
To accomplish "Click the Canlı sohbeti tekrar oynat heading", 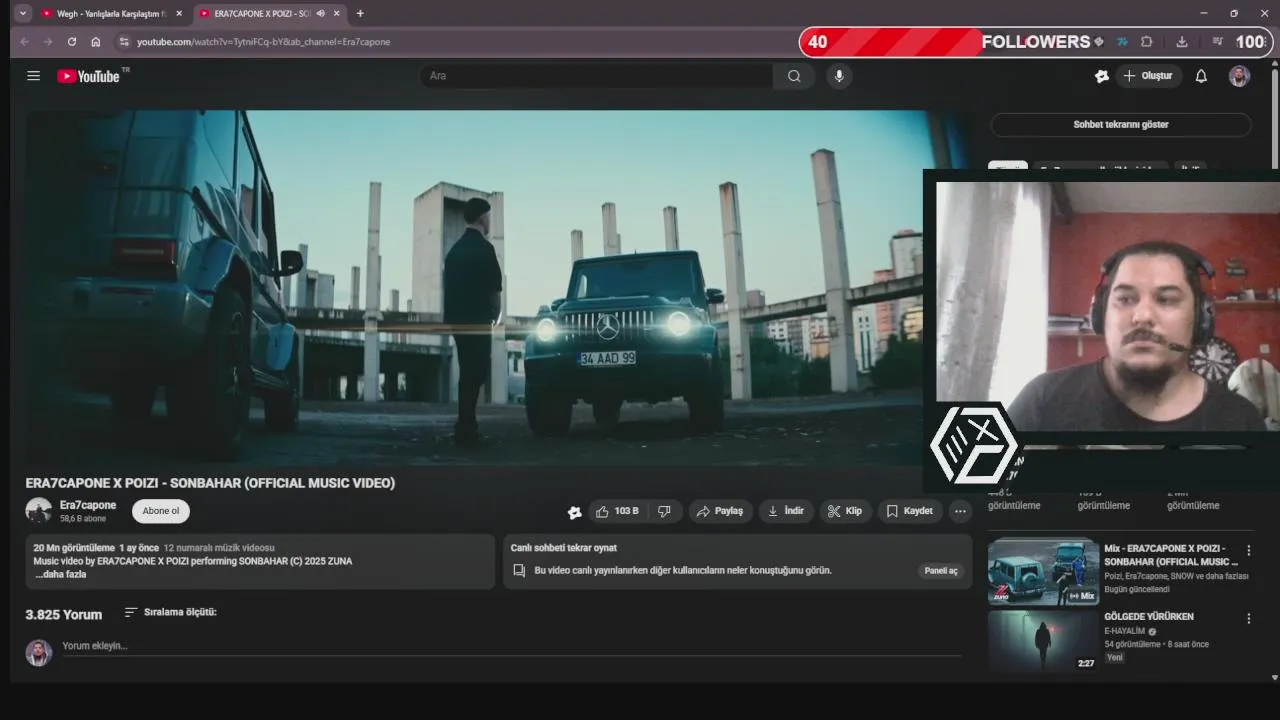I will coord(564,548).
